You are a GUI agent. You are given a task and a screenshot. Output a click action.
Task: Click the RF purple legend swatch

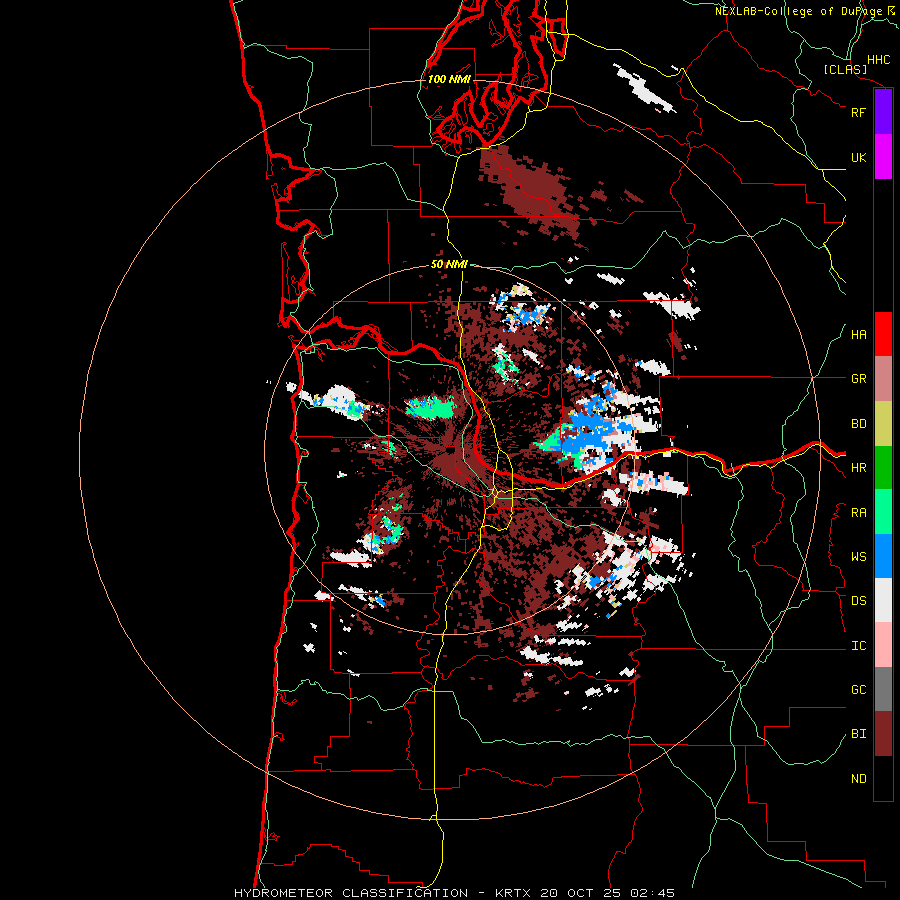click(883, 112)
